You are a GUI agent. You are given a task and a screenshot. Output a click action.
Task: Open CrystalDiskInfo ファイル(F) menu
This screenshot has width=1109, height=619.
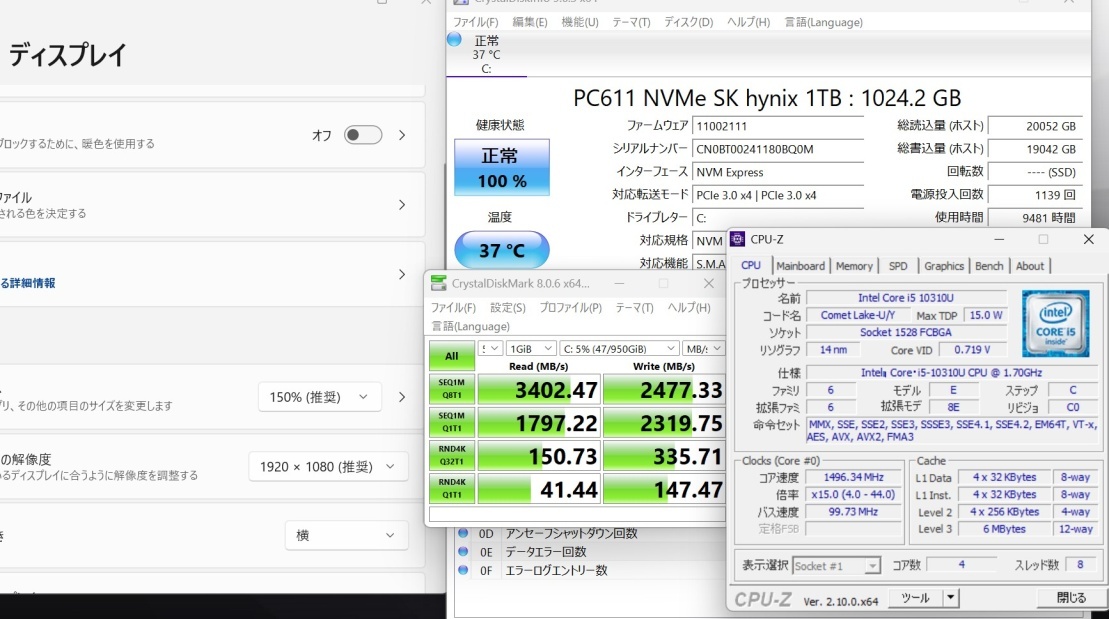pyautogui.click(x=475, y=22)
